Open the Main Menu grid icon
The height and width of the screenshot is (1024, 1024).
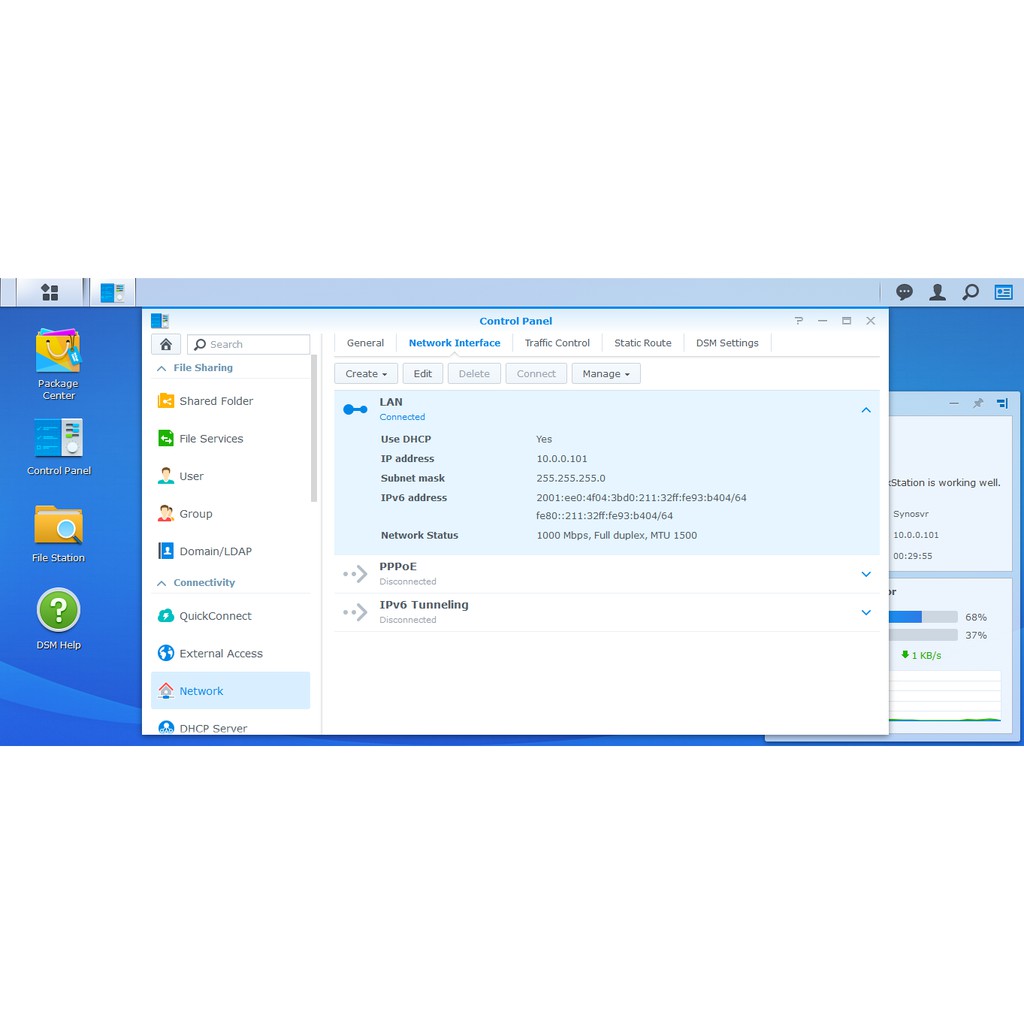coord(49,292)
